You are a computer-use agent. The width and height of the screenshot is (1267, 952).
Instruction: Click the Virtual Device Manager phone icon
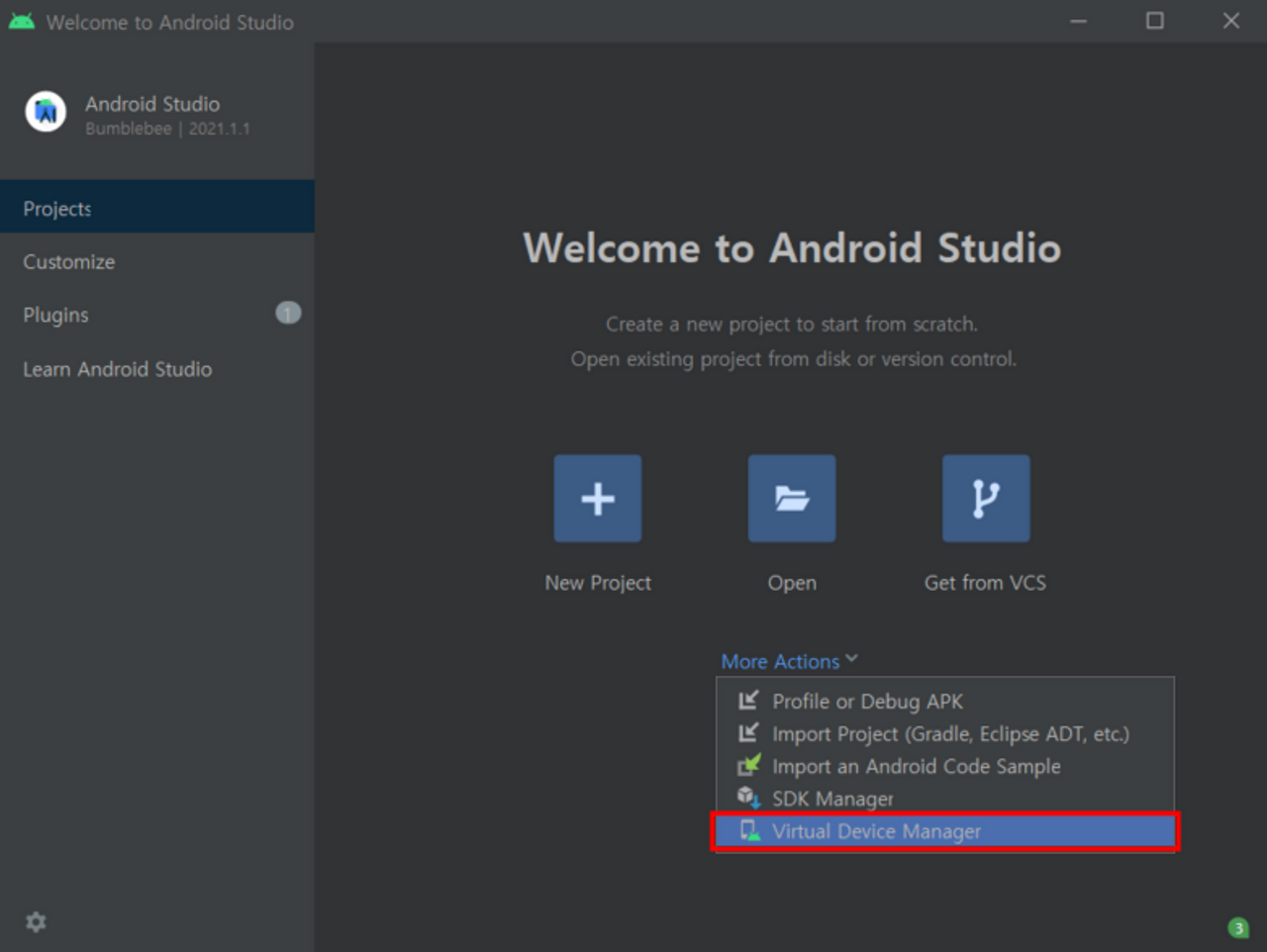click(749, 830)
